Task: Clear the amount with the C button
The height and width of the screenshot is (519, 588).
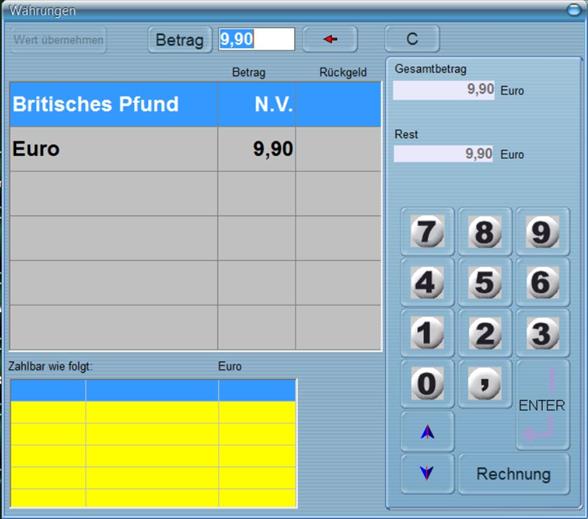Action: pos(412,39)
